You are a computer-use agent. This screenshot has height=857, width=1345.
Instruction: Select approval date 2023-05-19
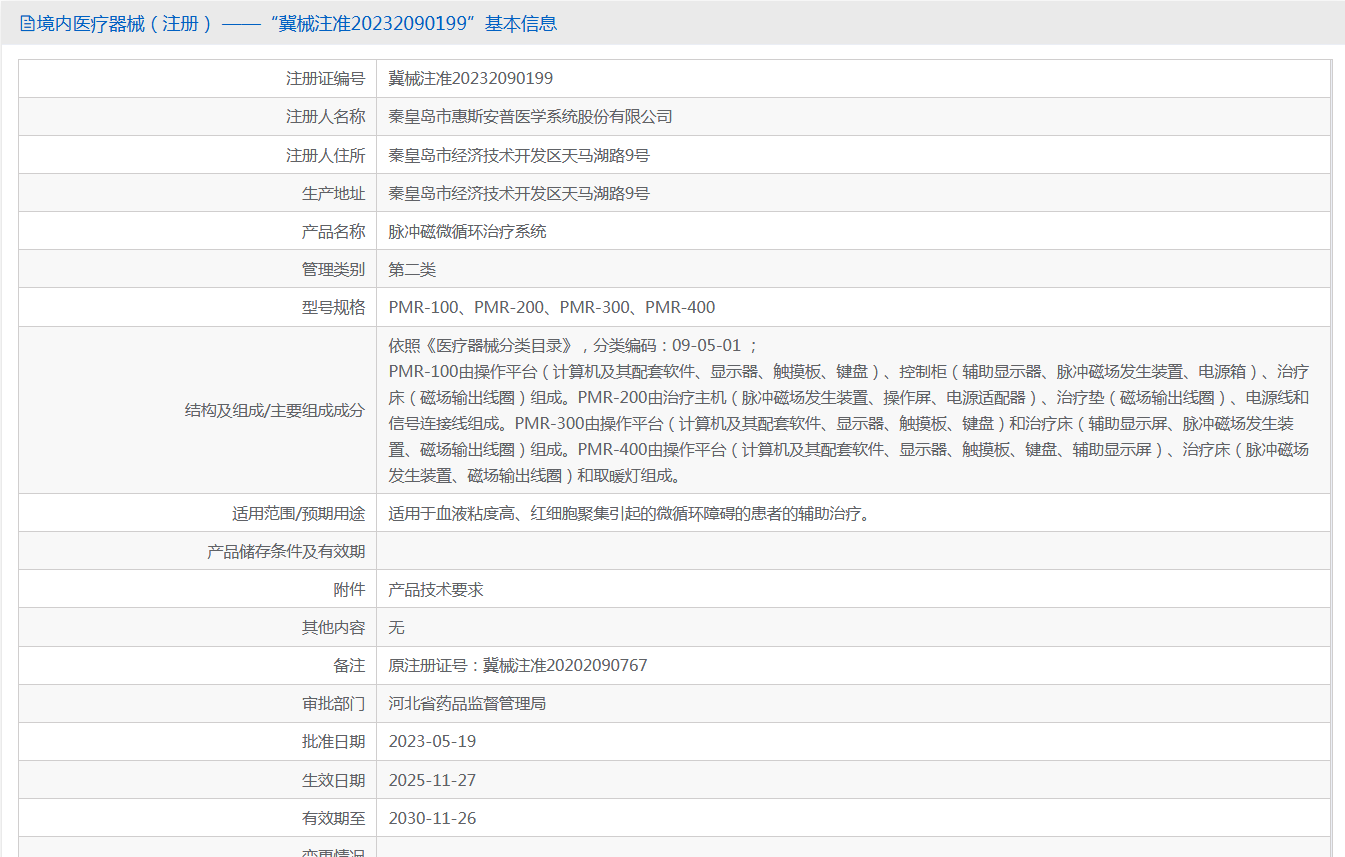point(432,741)
